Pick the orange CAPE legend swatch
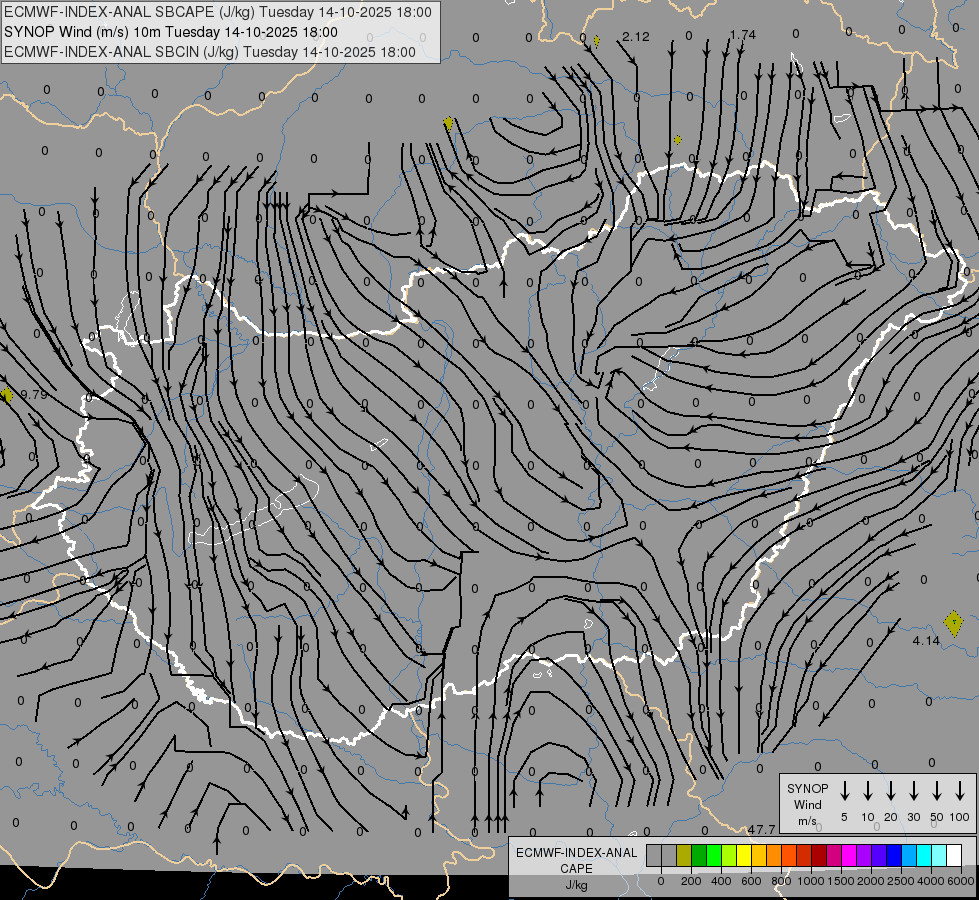 tap(774, 855)
